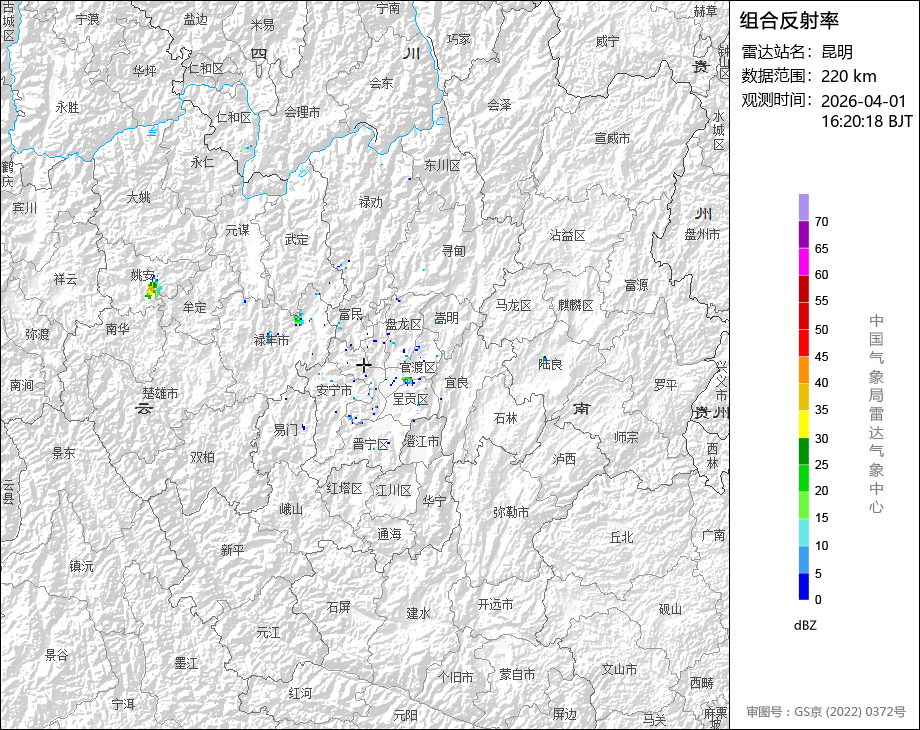
Task: Click the 弥勒市 map label
Action: (x=510, y=512)
